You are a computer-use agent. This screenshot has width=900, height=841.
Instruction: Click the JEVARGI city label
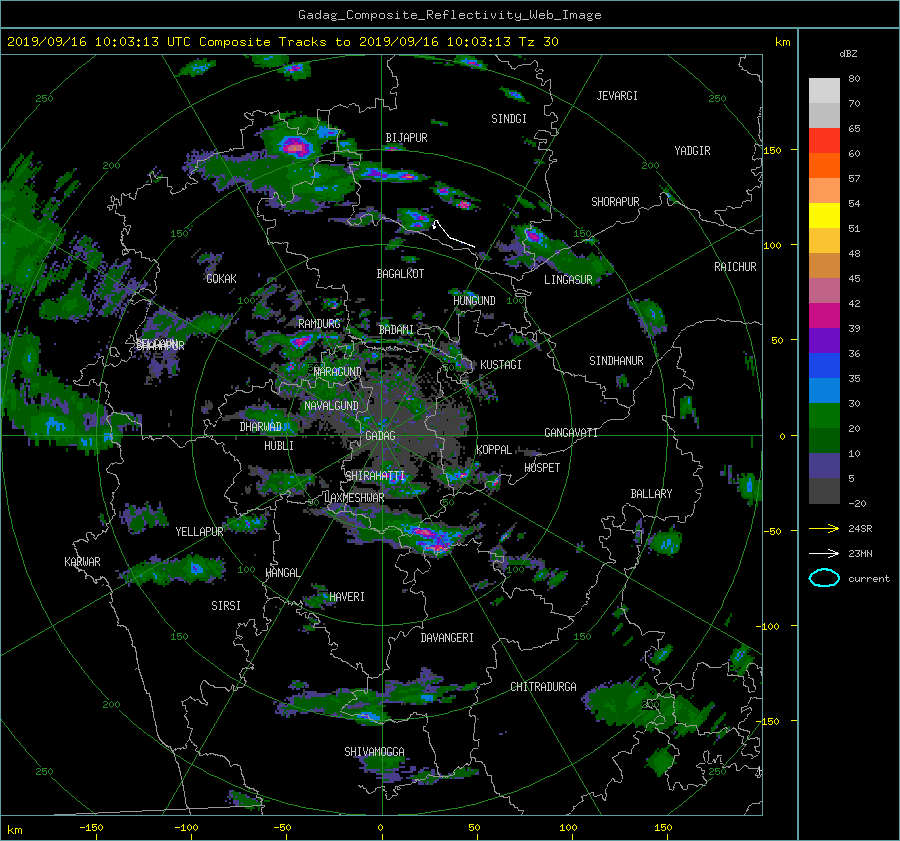tap(617, 96)
